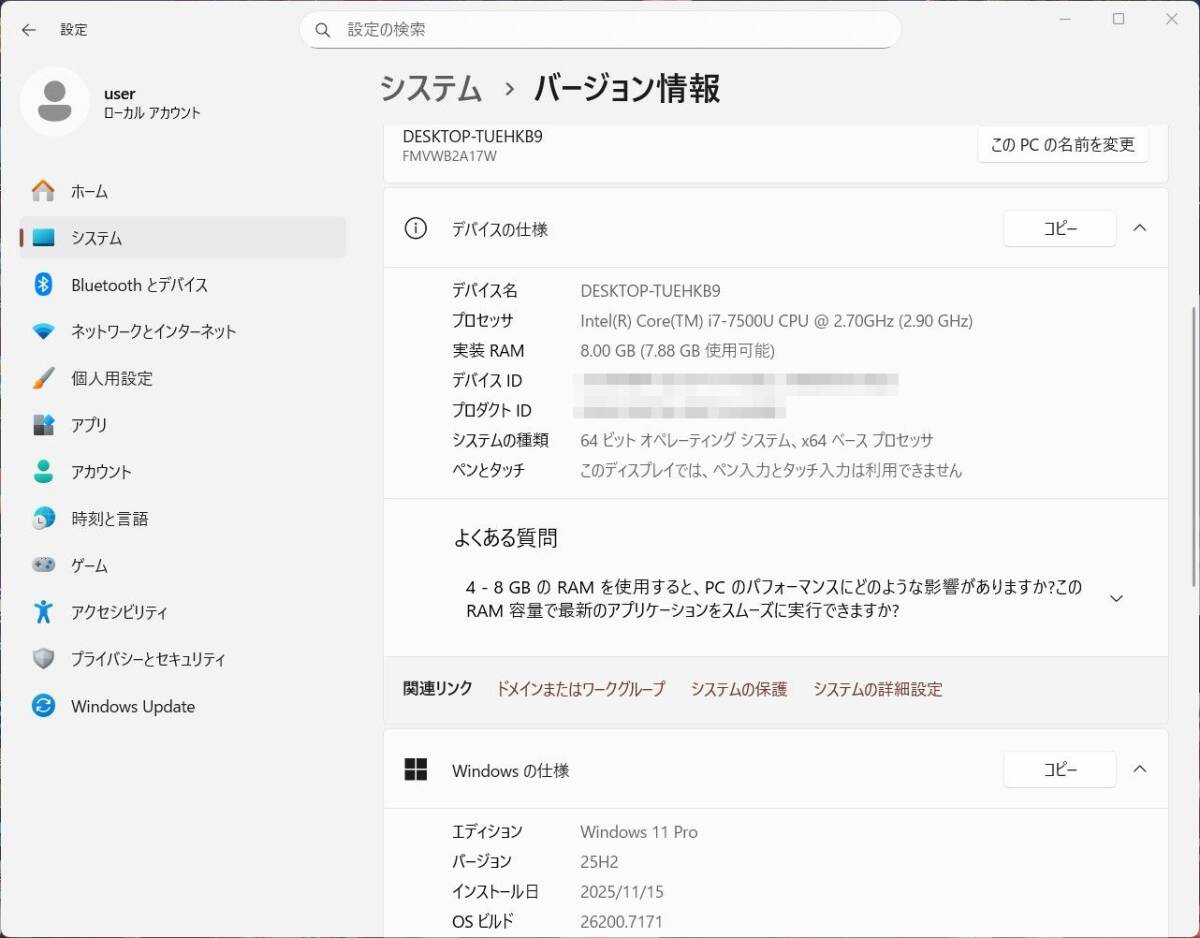Open アプリ settings

(x=89, y=425)
